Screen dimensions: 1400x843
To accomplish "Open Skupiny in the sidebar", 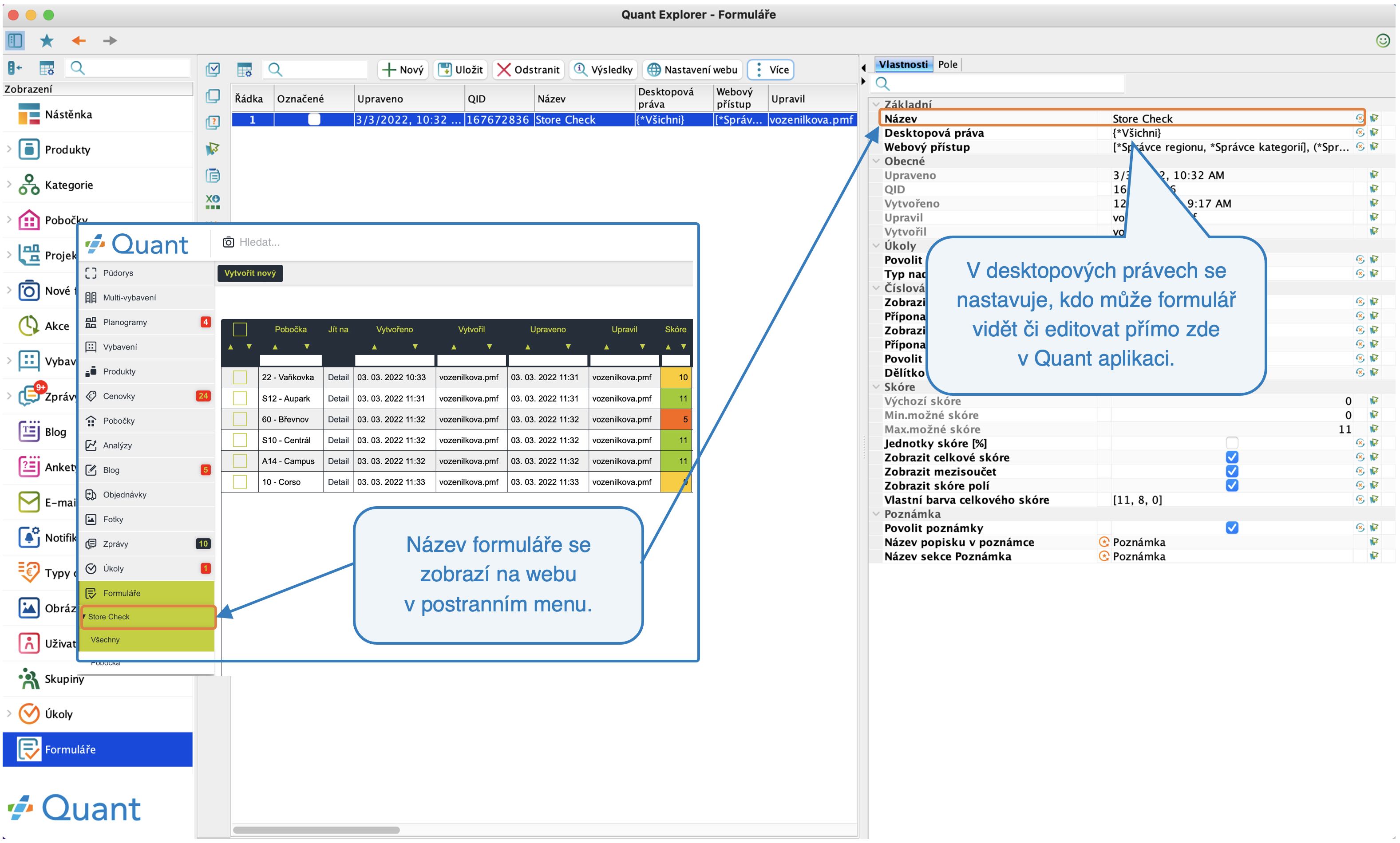I will click(98, 679).
